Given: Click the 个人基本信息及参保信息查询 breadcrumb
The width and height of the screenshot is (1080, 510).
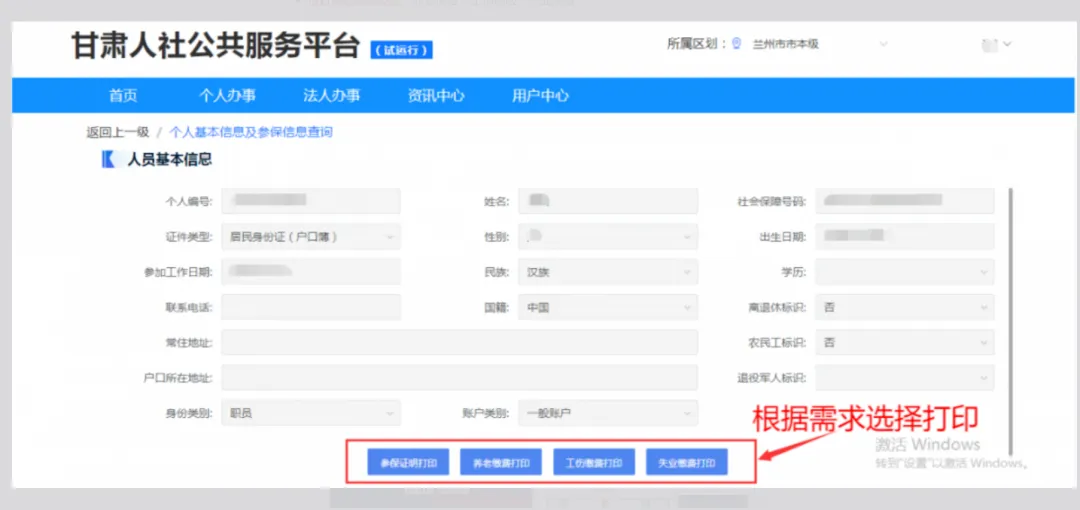Looking at the screenshot, I should tap(251, 132).
